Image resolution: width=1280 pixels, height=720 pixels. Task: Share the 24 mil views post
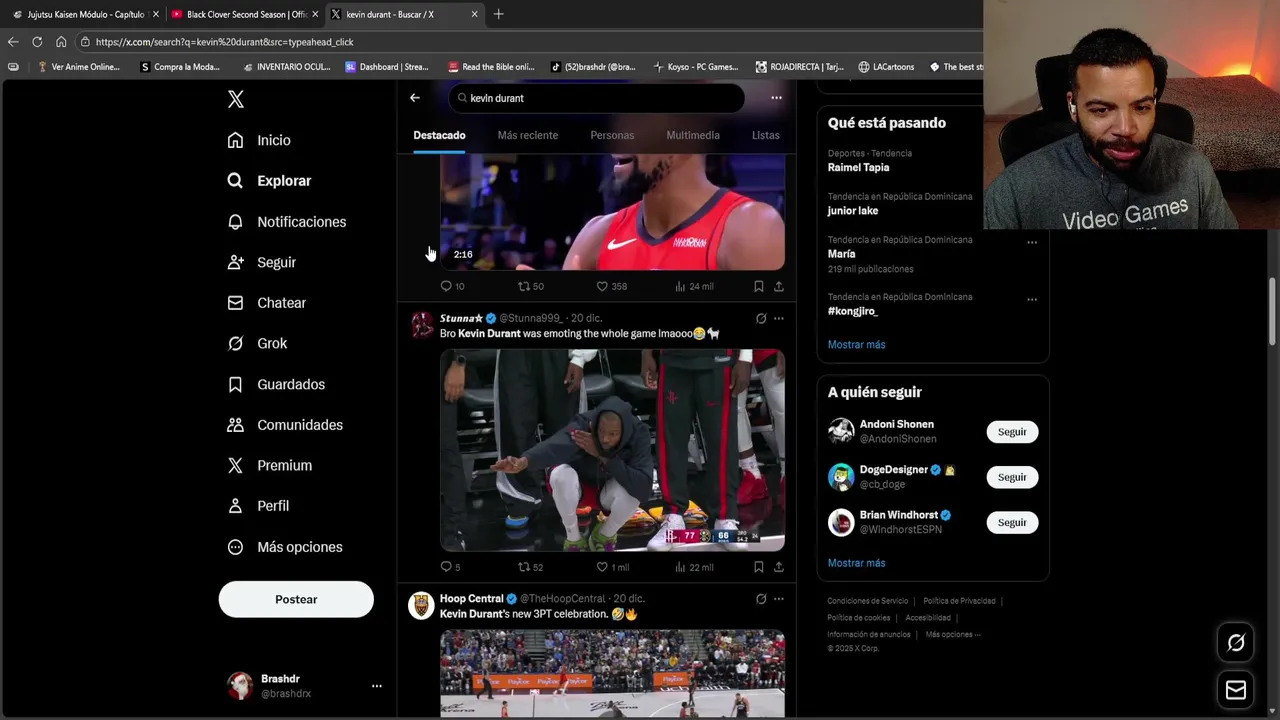(779, 286)
